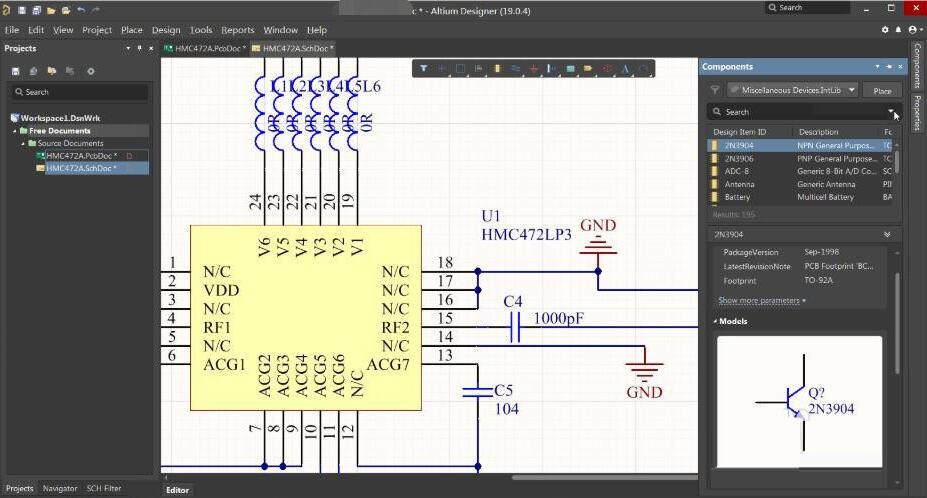This screenshot has height=498, width=927.
Task: Open the Components search box dropdown arrow
Action: (x=890, y=111)
